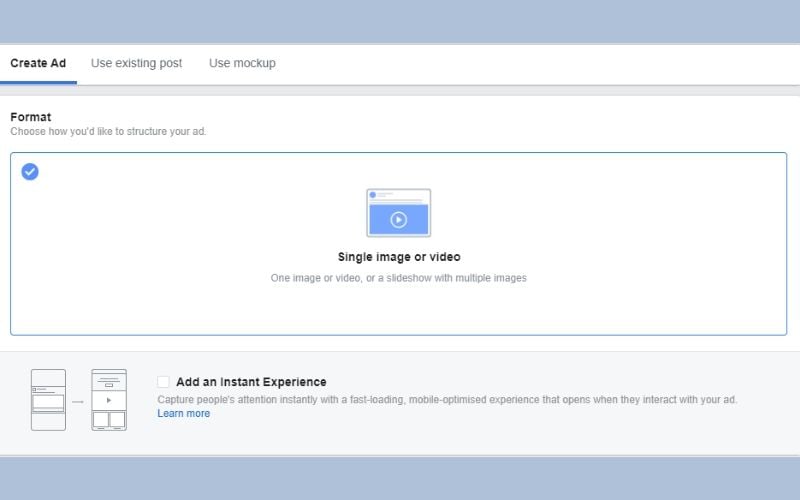Screen dimensions: 800x500
Task: Click the play button in the video format icon
Action: (398, 219)
